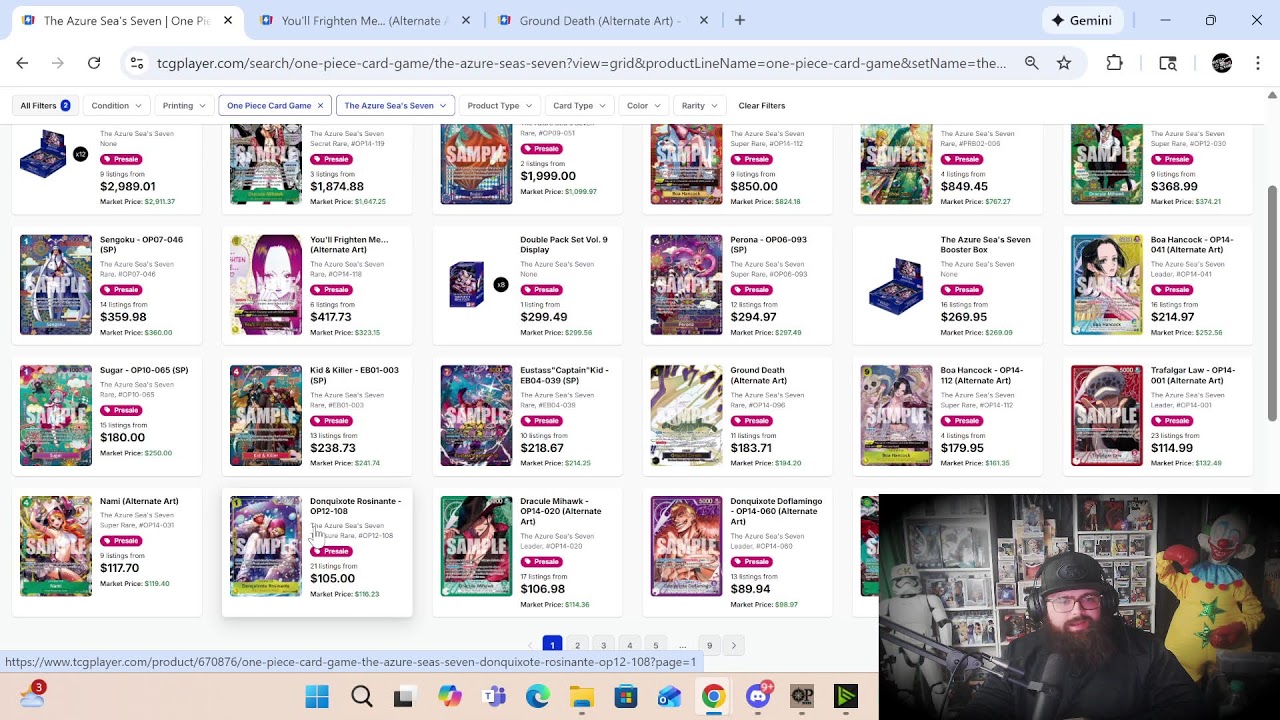Open the Boa Hancock OP14-041 card thumbnail
This screenshot has height=720, width=1280.
[1106, 285]
